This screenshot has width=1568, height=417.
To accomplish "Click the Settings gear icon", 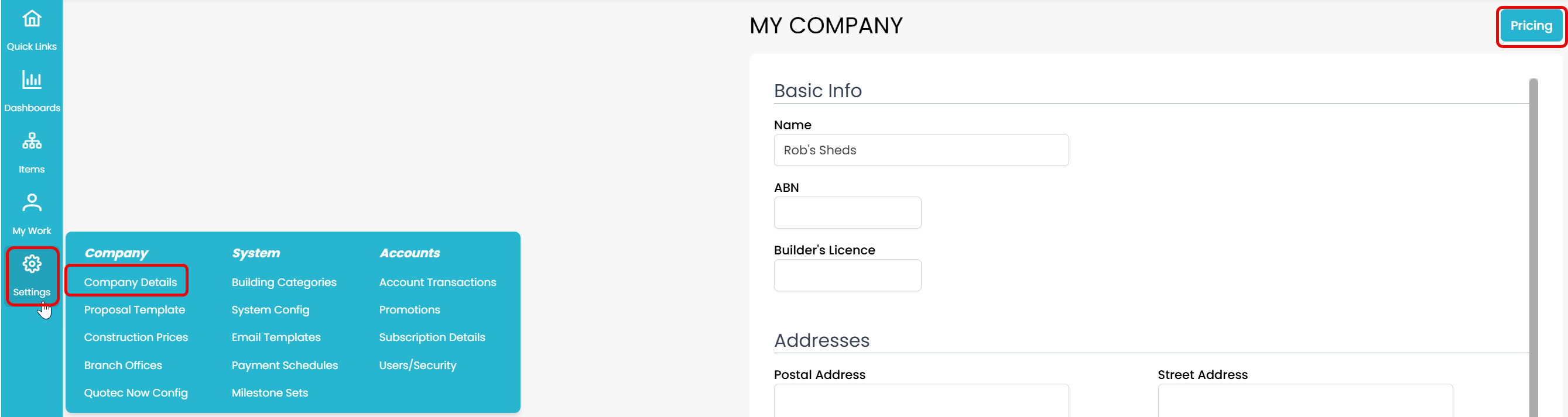I will click(32, 264).
